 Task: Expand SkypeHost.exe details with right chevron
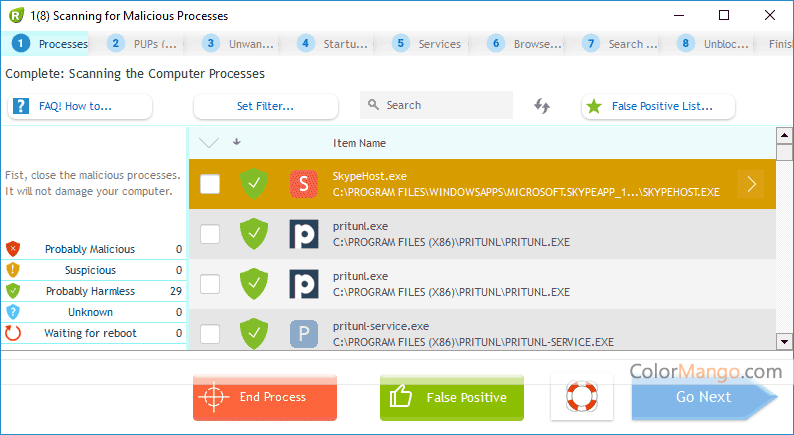tap(752, 184)
